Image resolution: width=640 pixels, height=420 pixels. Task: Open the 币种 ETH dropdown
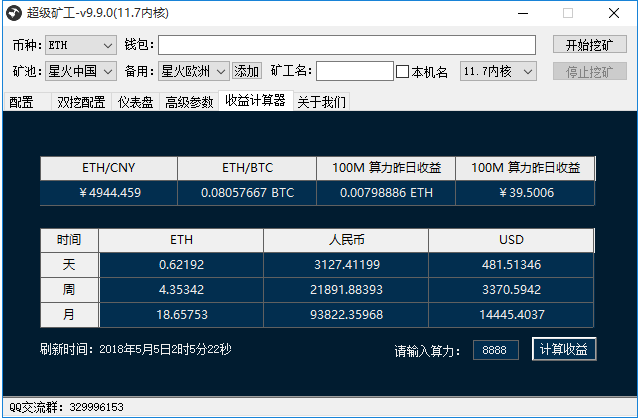coord(81,45)
